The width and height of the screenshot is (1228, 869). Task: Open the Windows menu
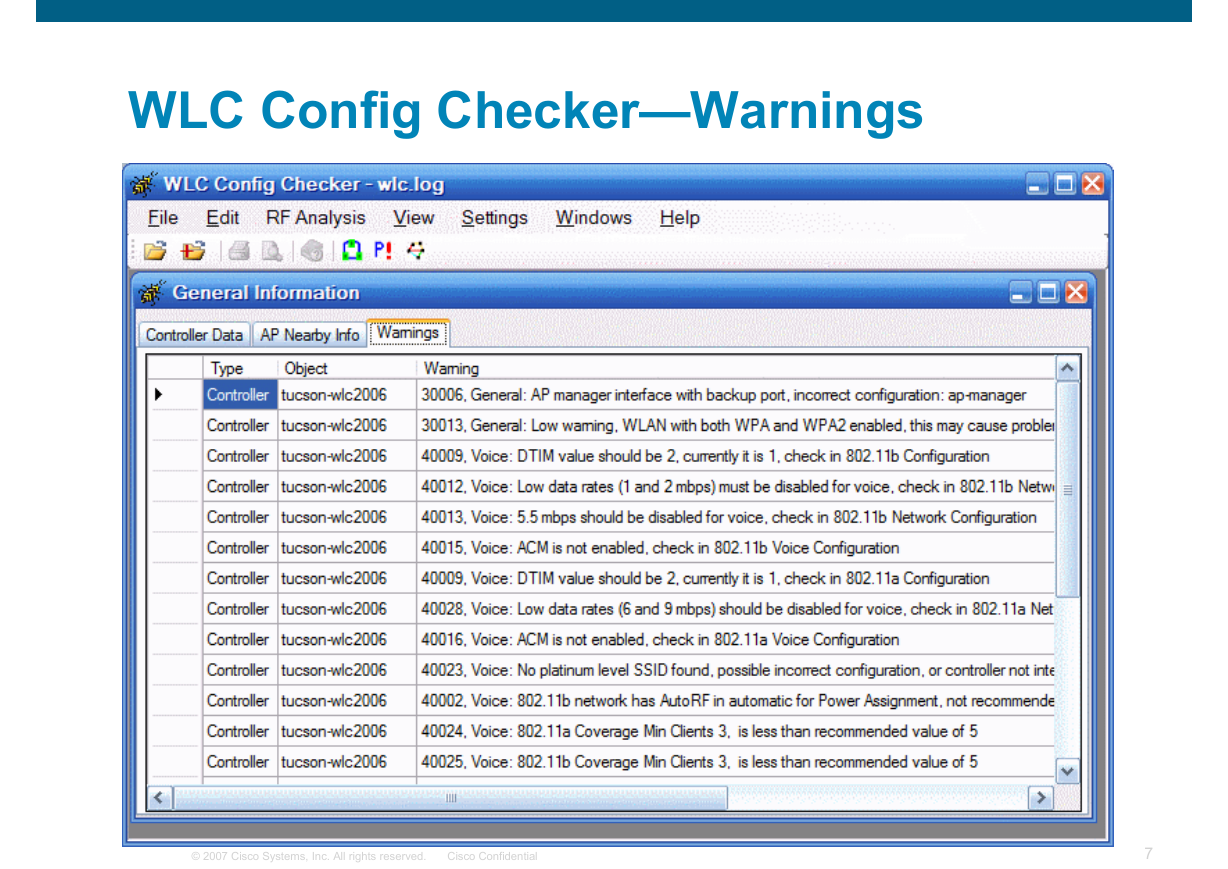click(x=594, y=218)
